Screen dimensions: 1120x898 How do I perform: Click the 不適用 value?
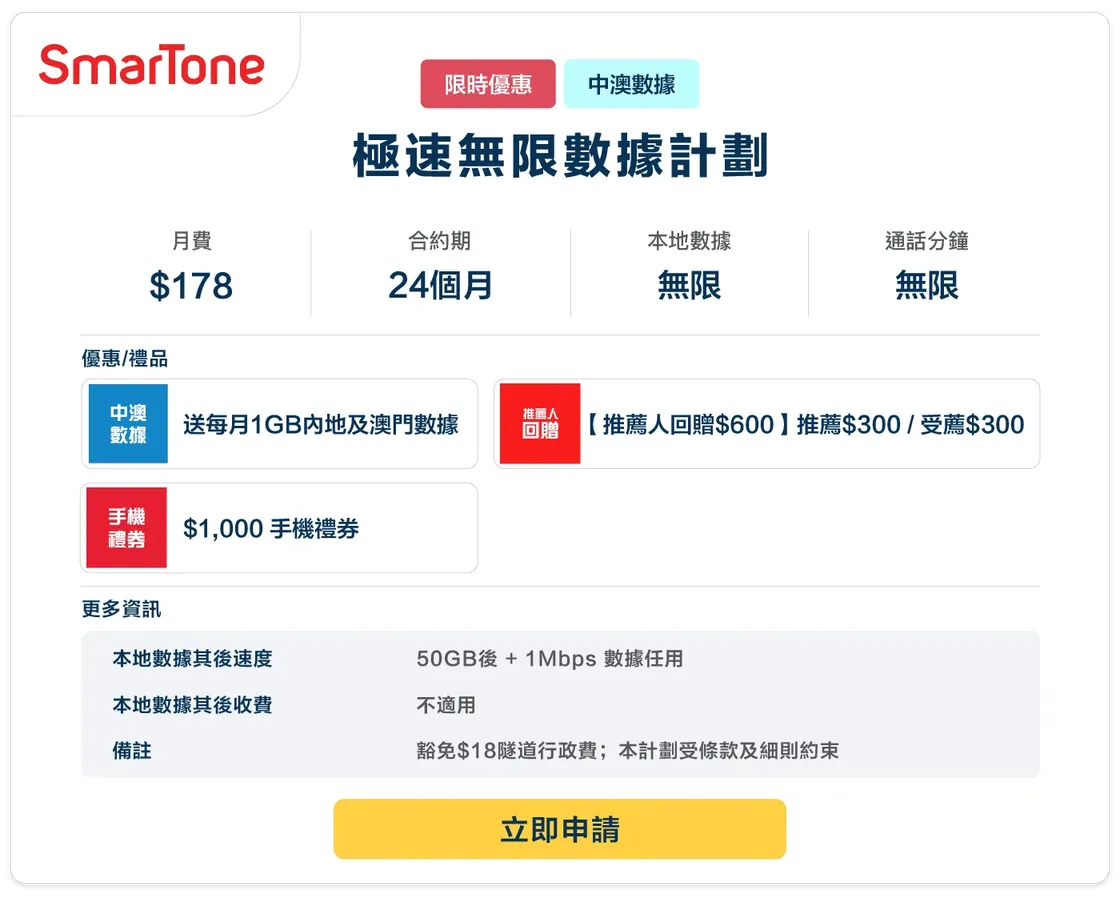[446, 705]
